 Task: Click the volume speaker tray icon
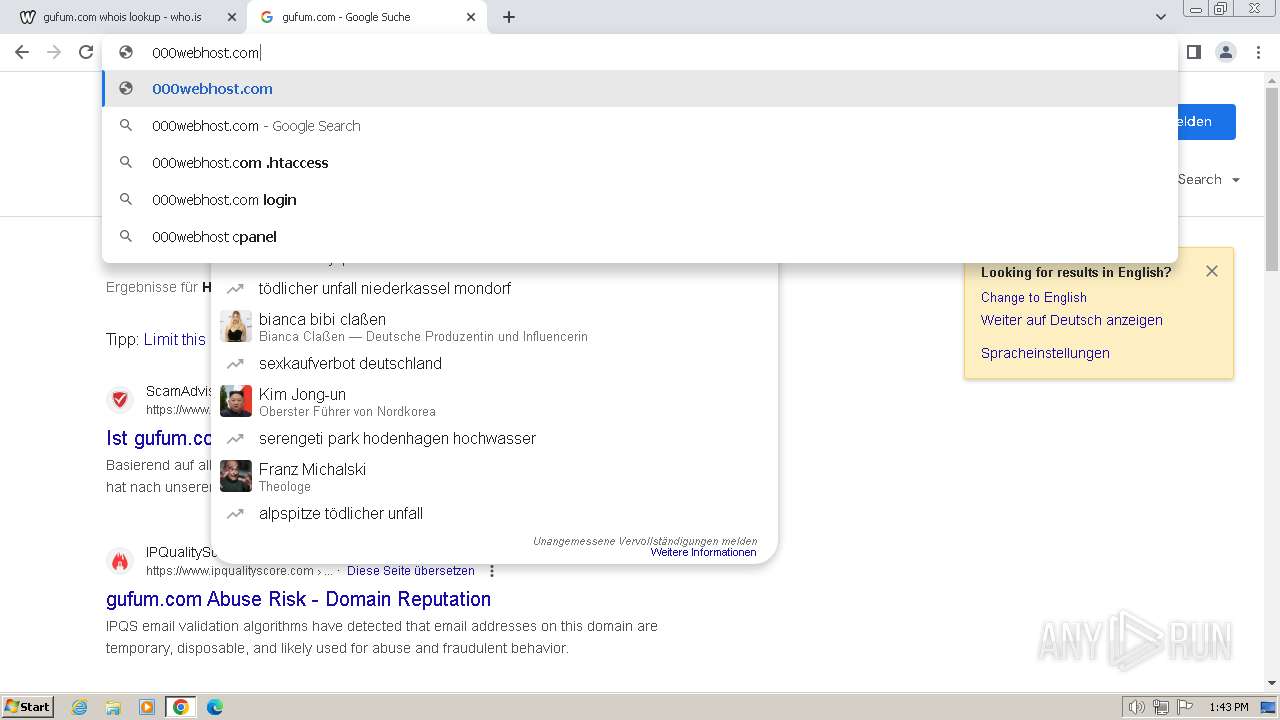(x=1137, y=707)
